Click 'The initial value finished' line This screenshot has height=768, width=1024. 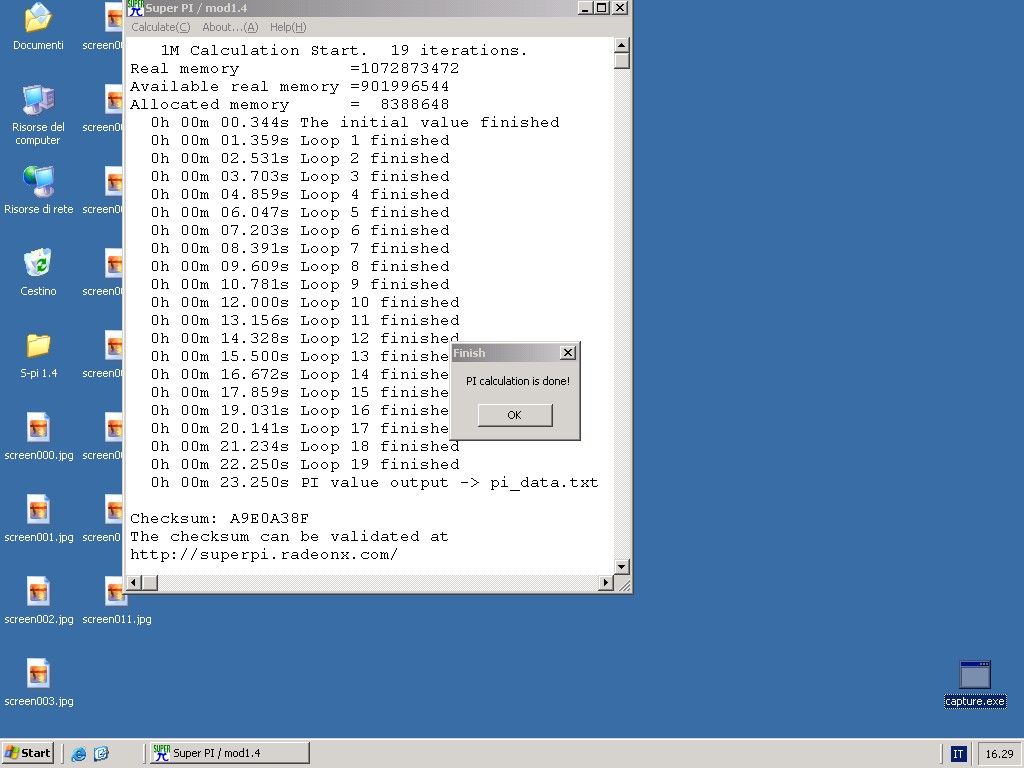355,122
